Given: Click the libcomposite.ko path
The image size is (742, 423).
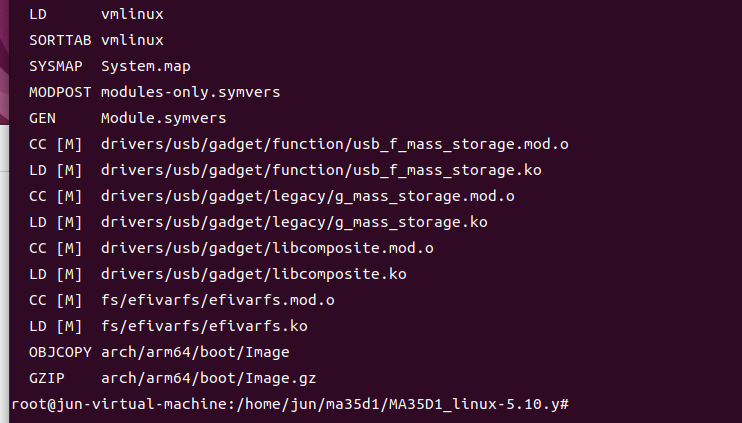Looking at the screenshot, I should tap(254, 274).
